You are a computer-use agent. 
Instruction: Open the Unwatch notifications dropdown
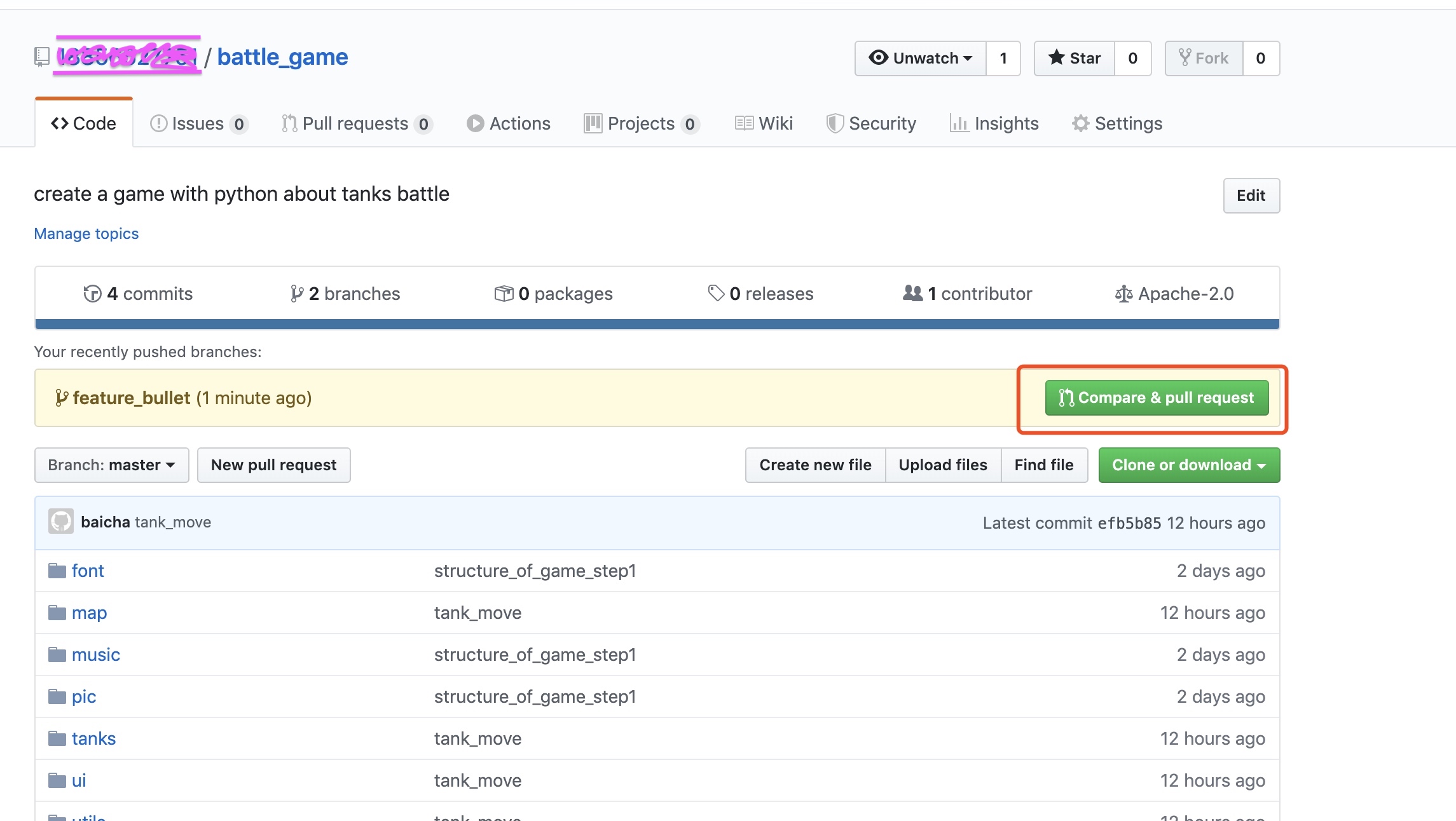coord(921,58)
